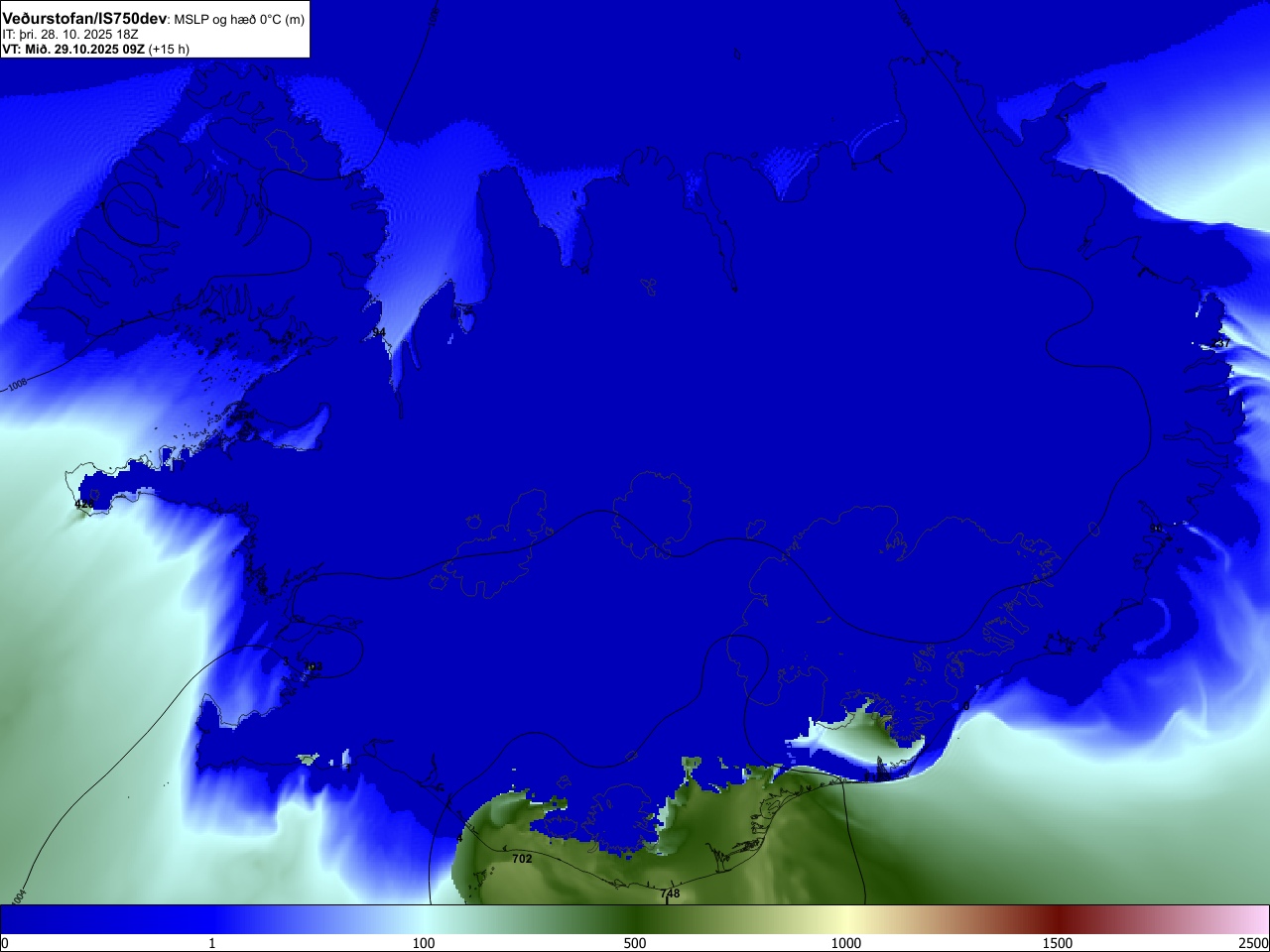1270x952 pixels.
Task: Click the pale yellow part of the color bar
Action: pyautogui.click(x=846, y=919)
